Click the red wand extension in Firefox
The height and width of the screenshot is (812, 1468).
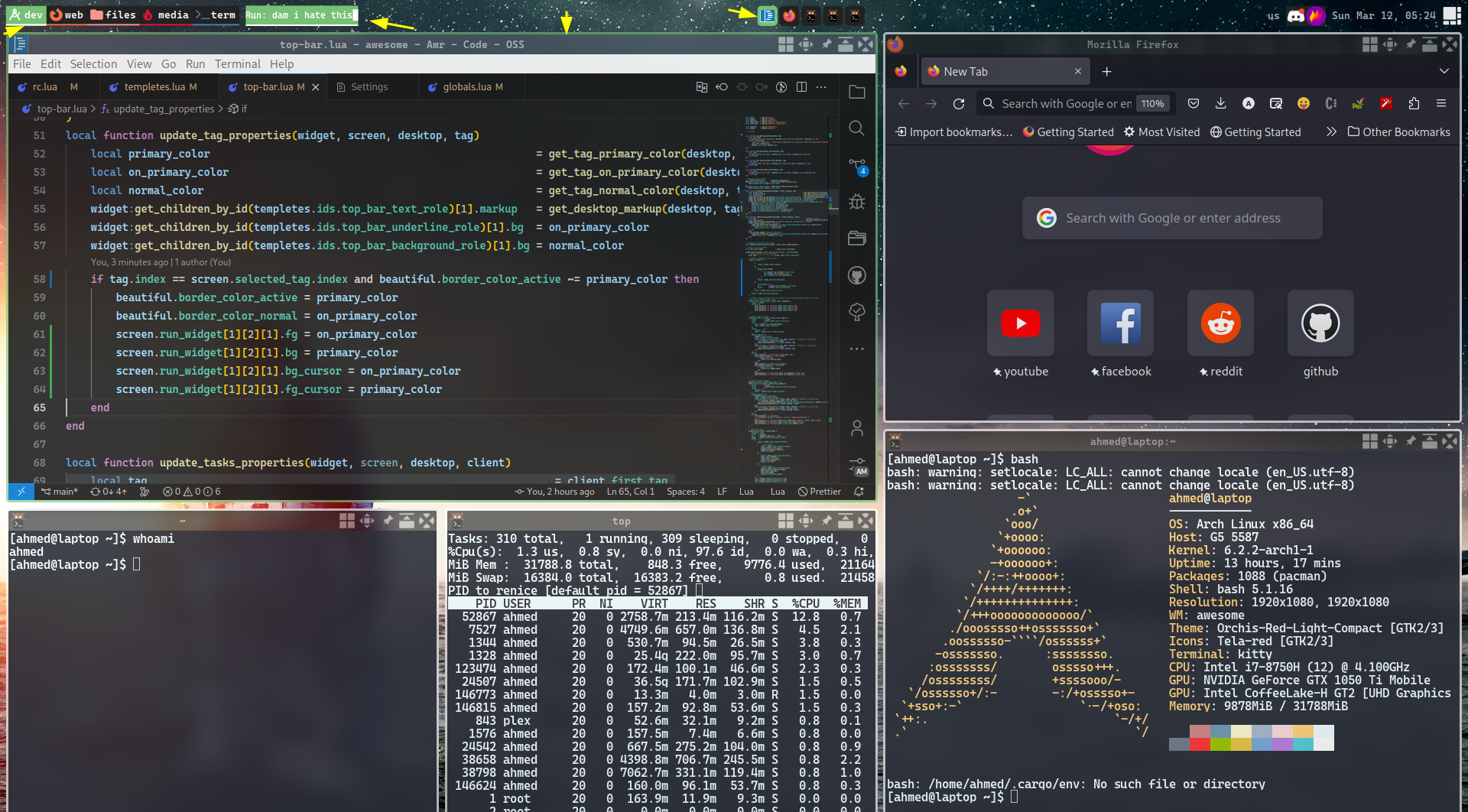point(1386,103)
